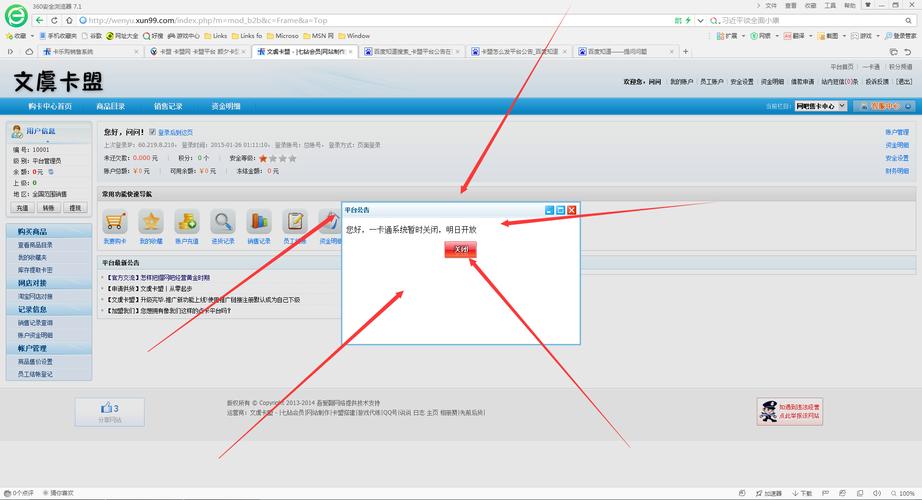Click the browser skin shirt icon
The width and height of the screenshot is (922, 500).
coord(867,5)
